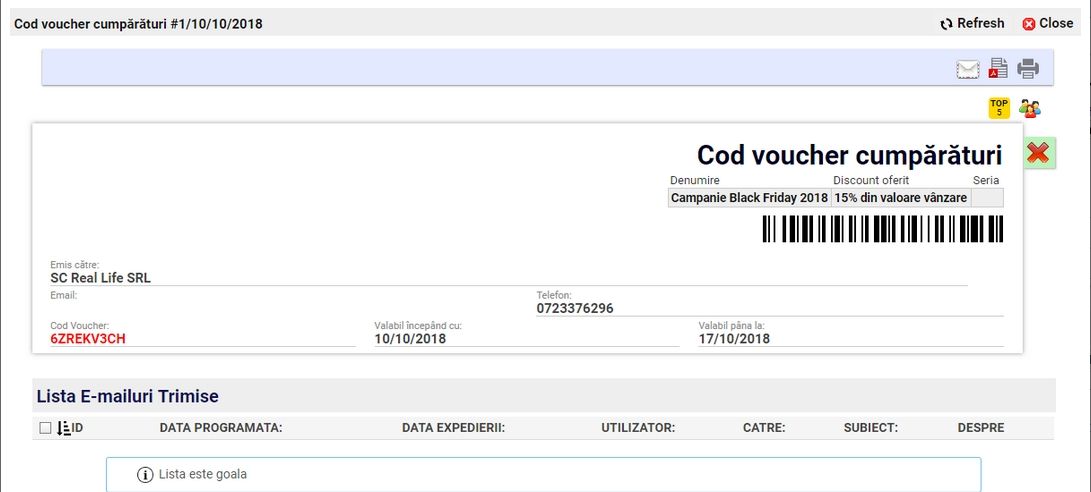Click the CATRE column header
The height and width of the screenshot is (492, 1091).
click(764, 428)
